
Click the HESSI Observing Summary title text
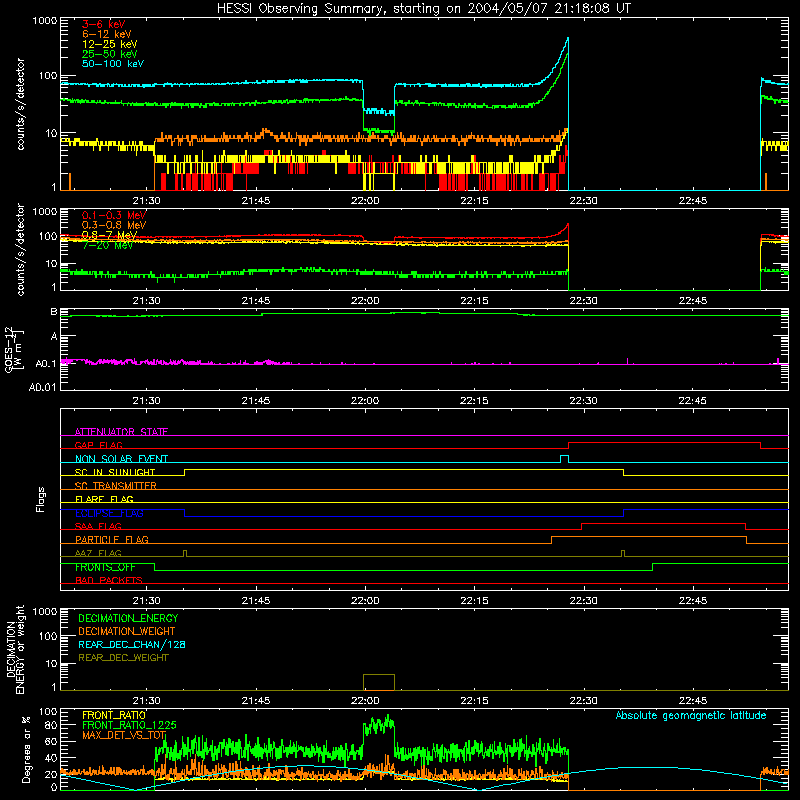coord(423,9)
